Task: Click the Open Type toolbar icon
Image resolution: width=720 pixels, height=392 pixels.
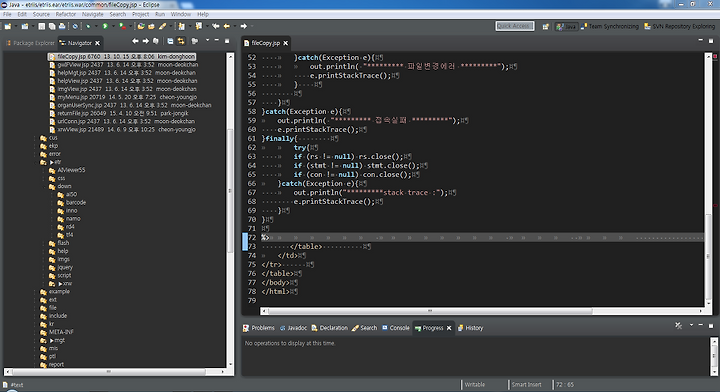Action: (x=141, y=27)
